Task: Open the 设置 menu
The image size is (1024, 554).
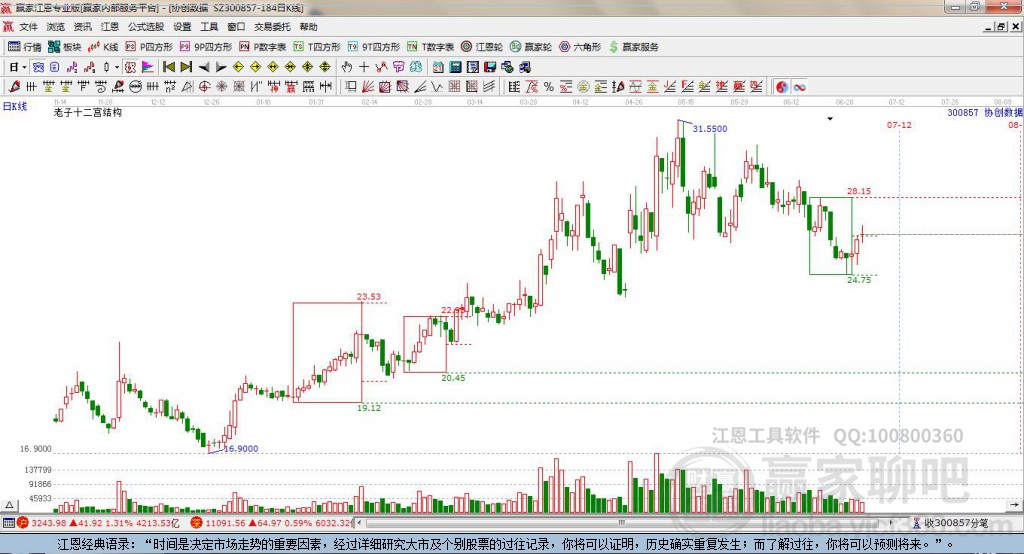Action: (182, 27)
